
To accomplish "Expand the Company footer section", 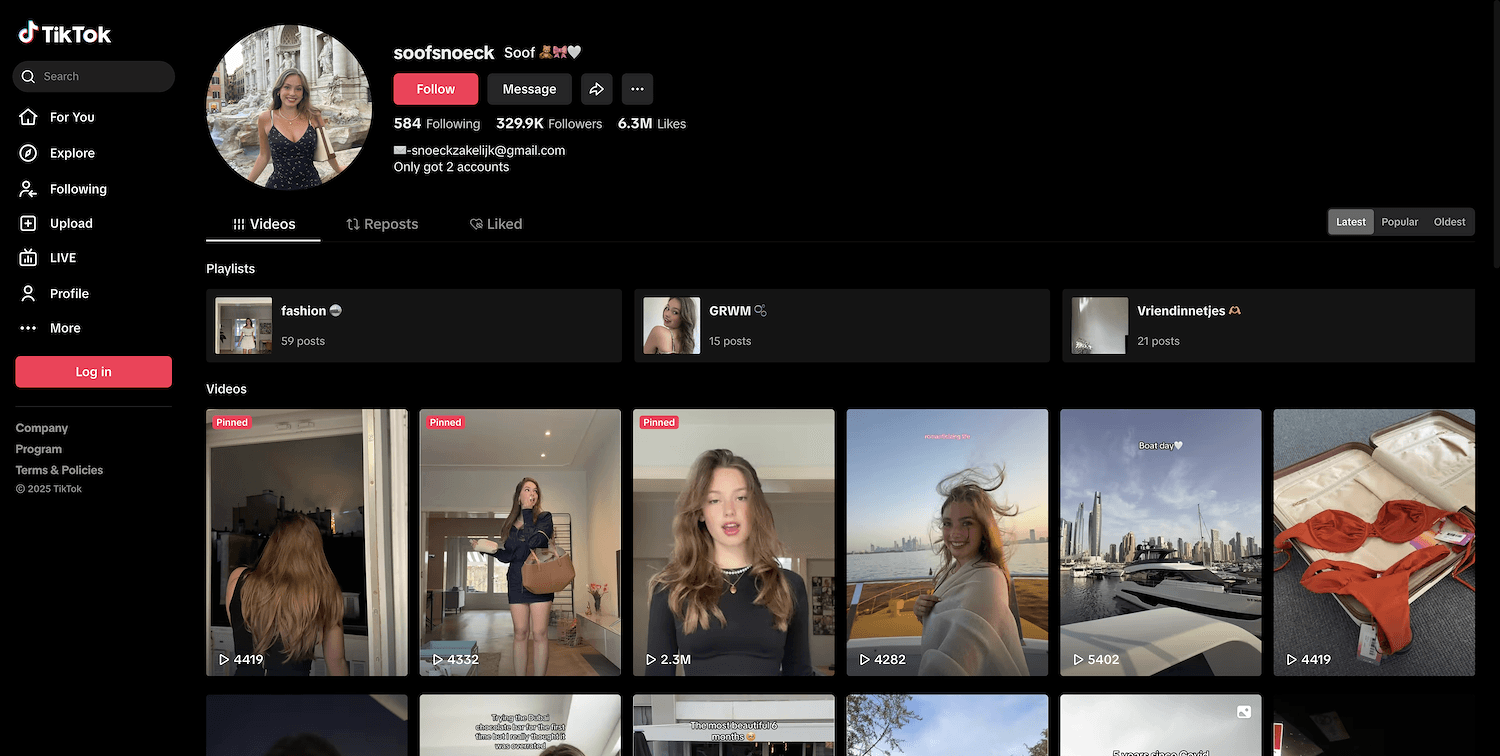I will (42, 428).
